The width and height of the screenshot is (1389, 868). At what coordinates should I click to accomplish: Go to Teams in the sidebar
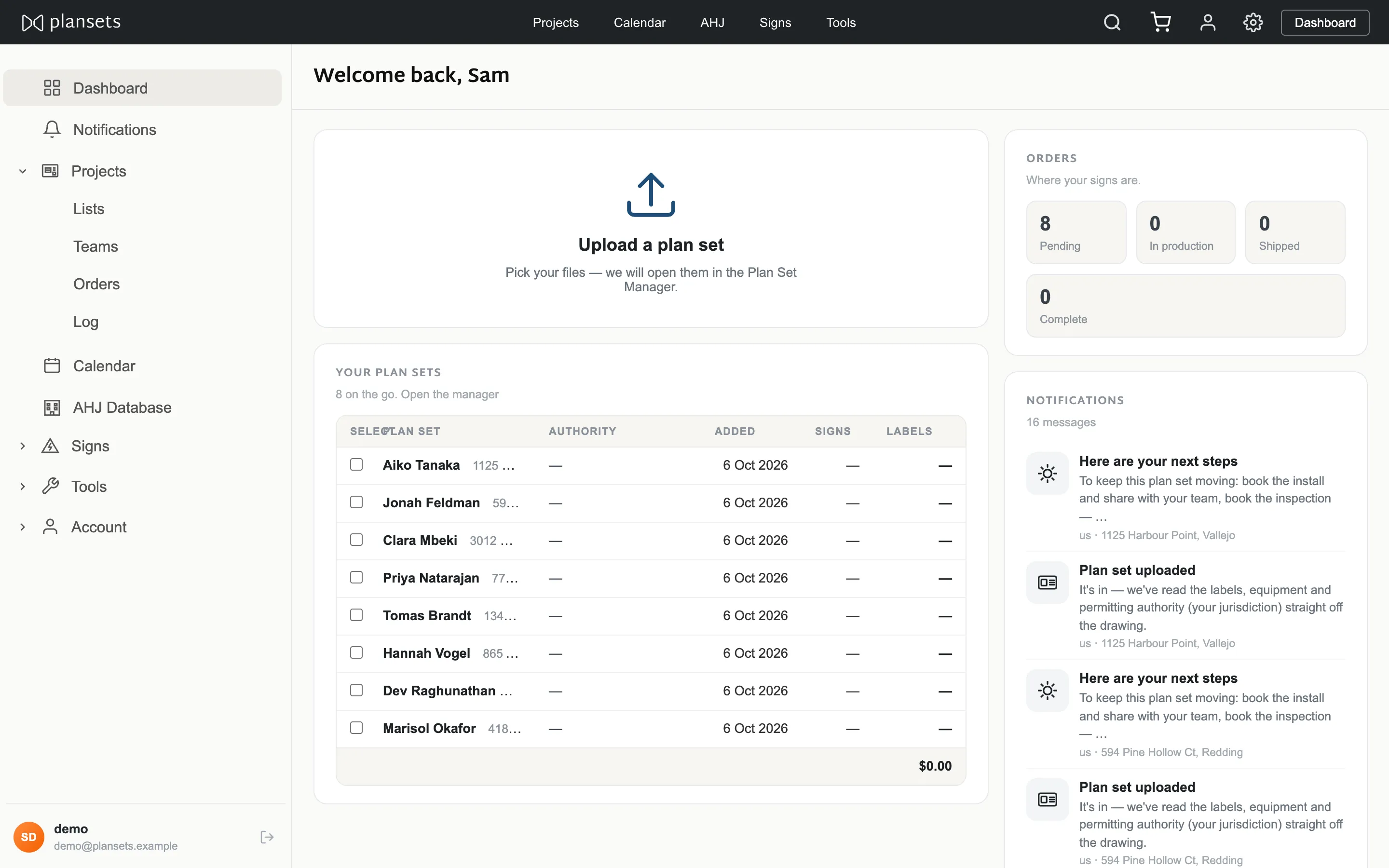coord(95,246)
